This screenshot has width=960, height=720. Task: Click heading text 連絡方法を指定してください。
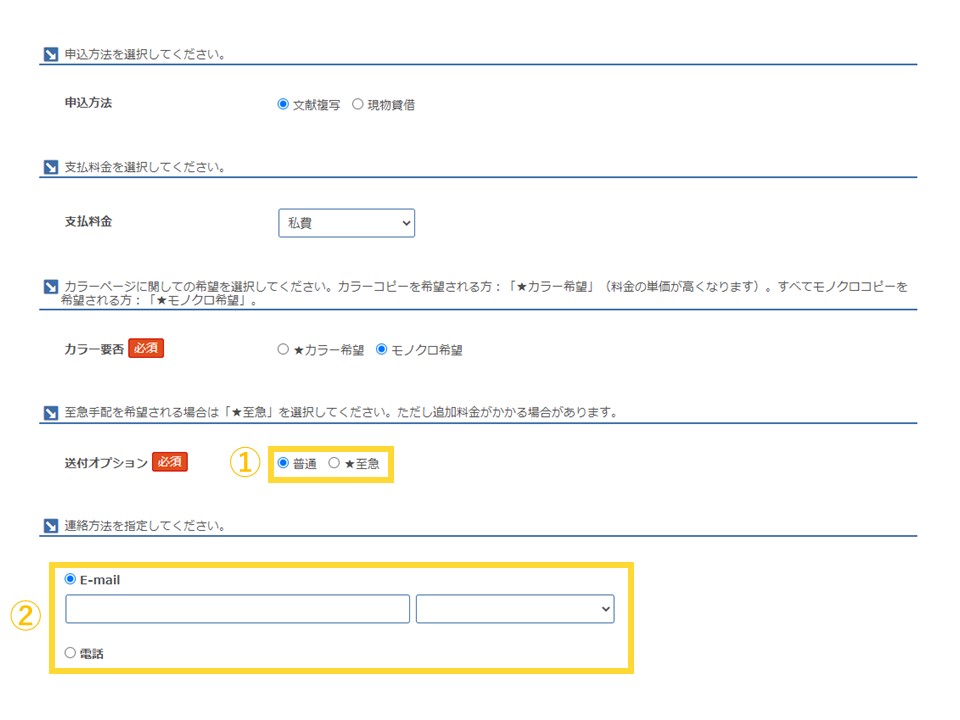[x=146, y=526]
